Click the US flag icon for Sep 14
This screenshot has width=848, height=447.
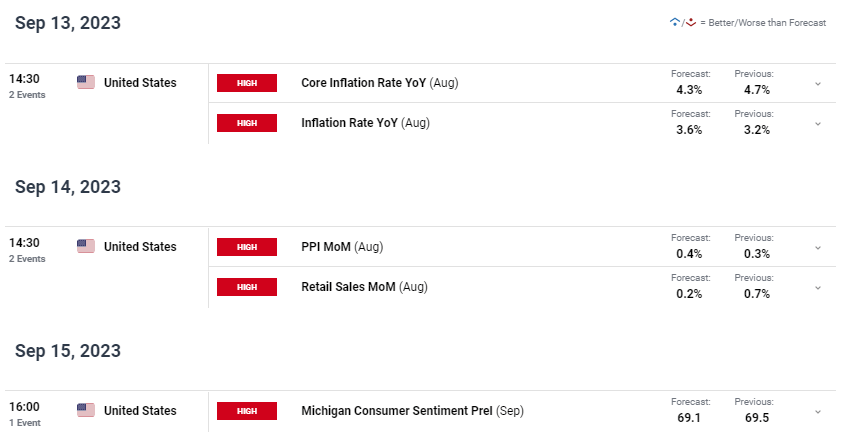[x=86, y=246]
